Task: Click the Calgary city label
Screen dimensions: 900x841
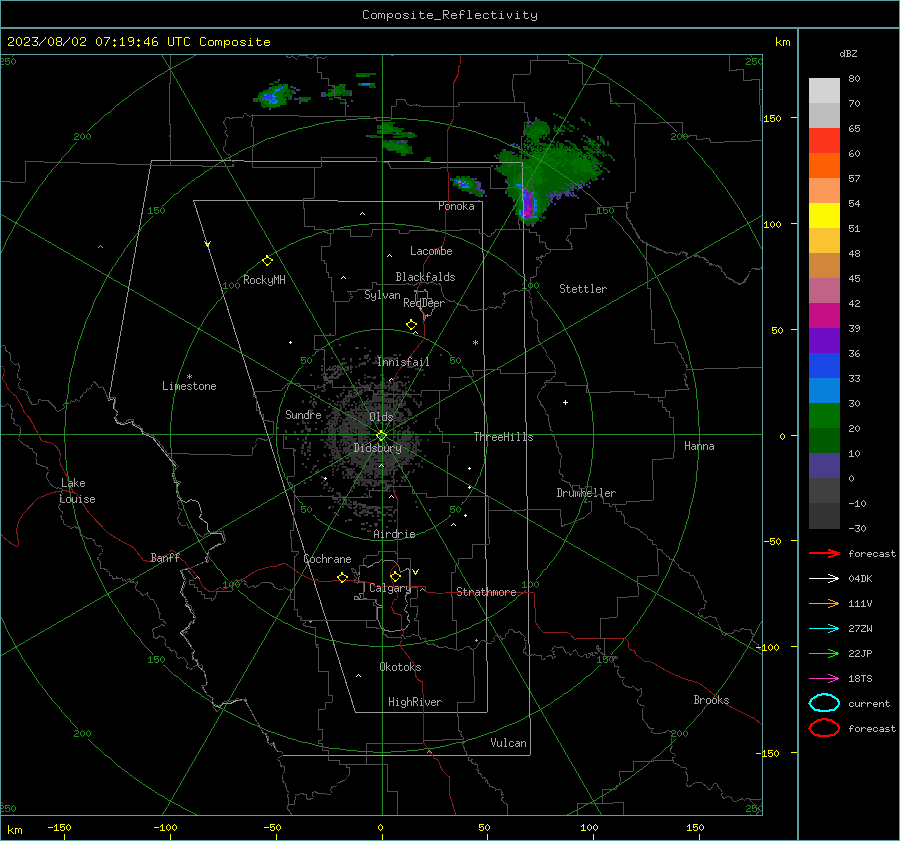Action: coord(390,588)
